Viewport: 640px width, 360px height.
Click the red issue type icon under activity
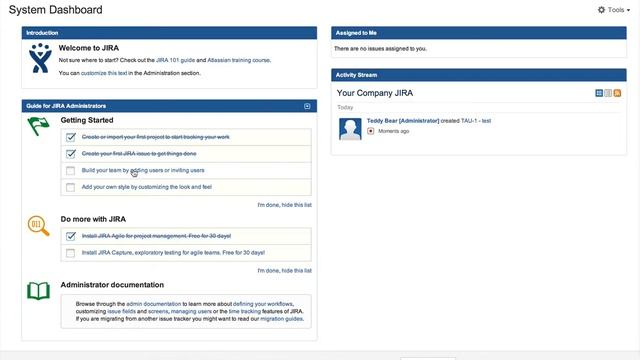tap(371, 131)
